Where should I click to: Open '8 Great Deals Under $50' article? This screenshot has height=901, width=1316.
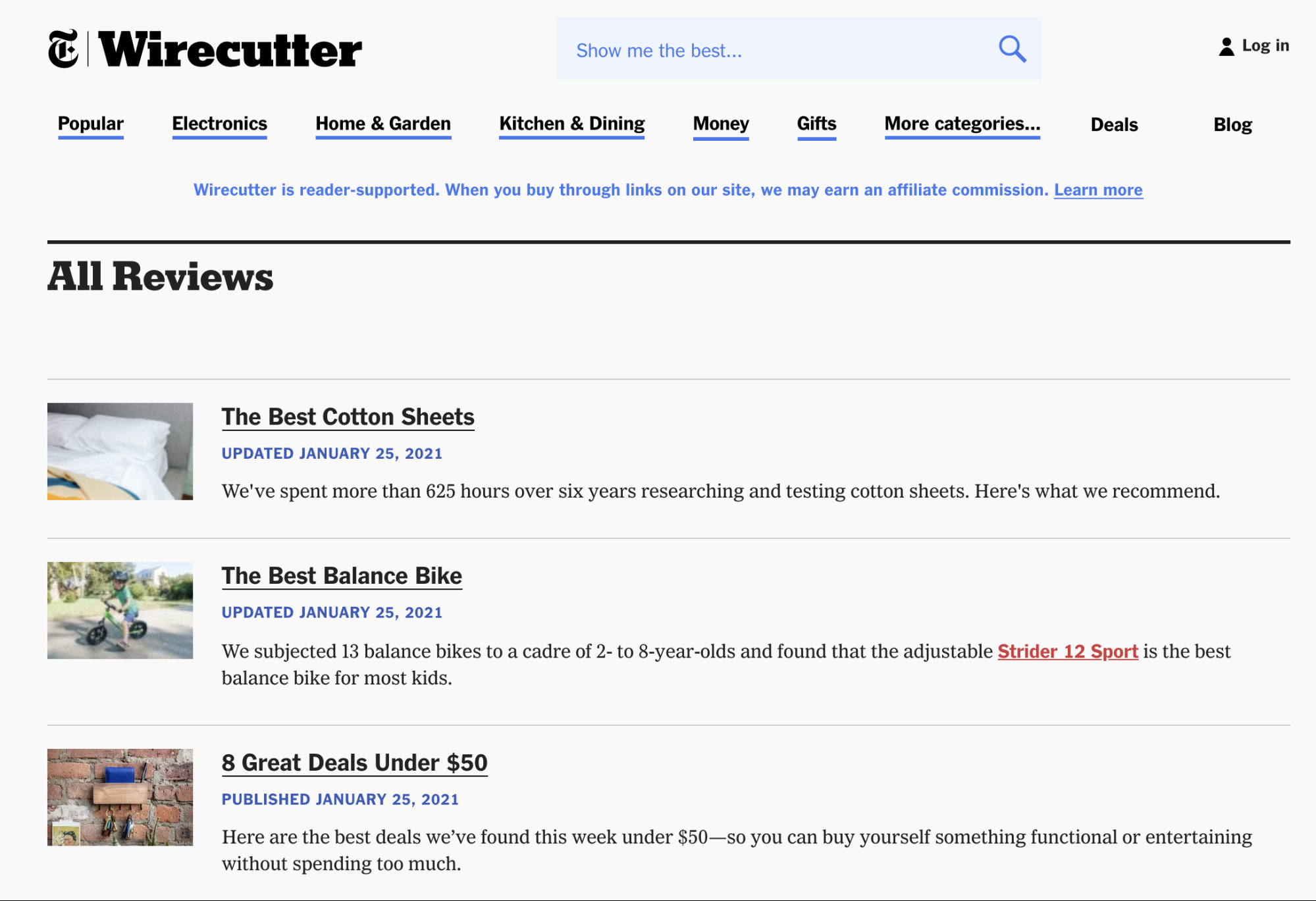tap(354, 763)
